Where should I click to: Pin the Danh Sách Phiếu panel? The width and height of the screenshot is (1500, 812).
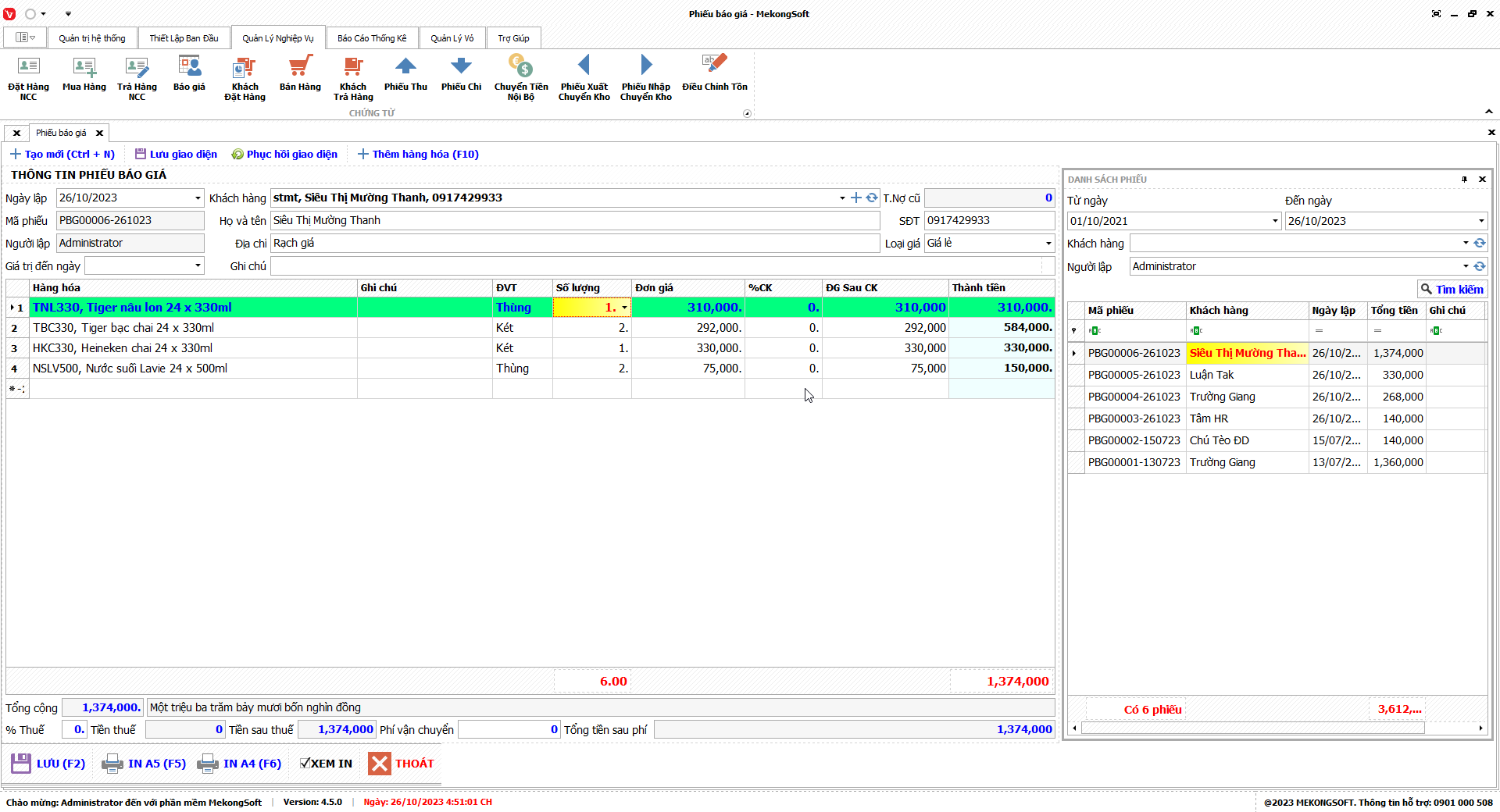point(1464,180)
